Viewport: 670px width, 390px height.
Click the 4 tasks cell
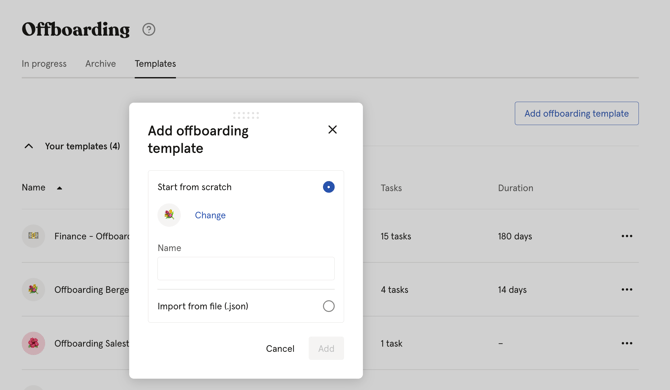(x=394, y=290)
